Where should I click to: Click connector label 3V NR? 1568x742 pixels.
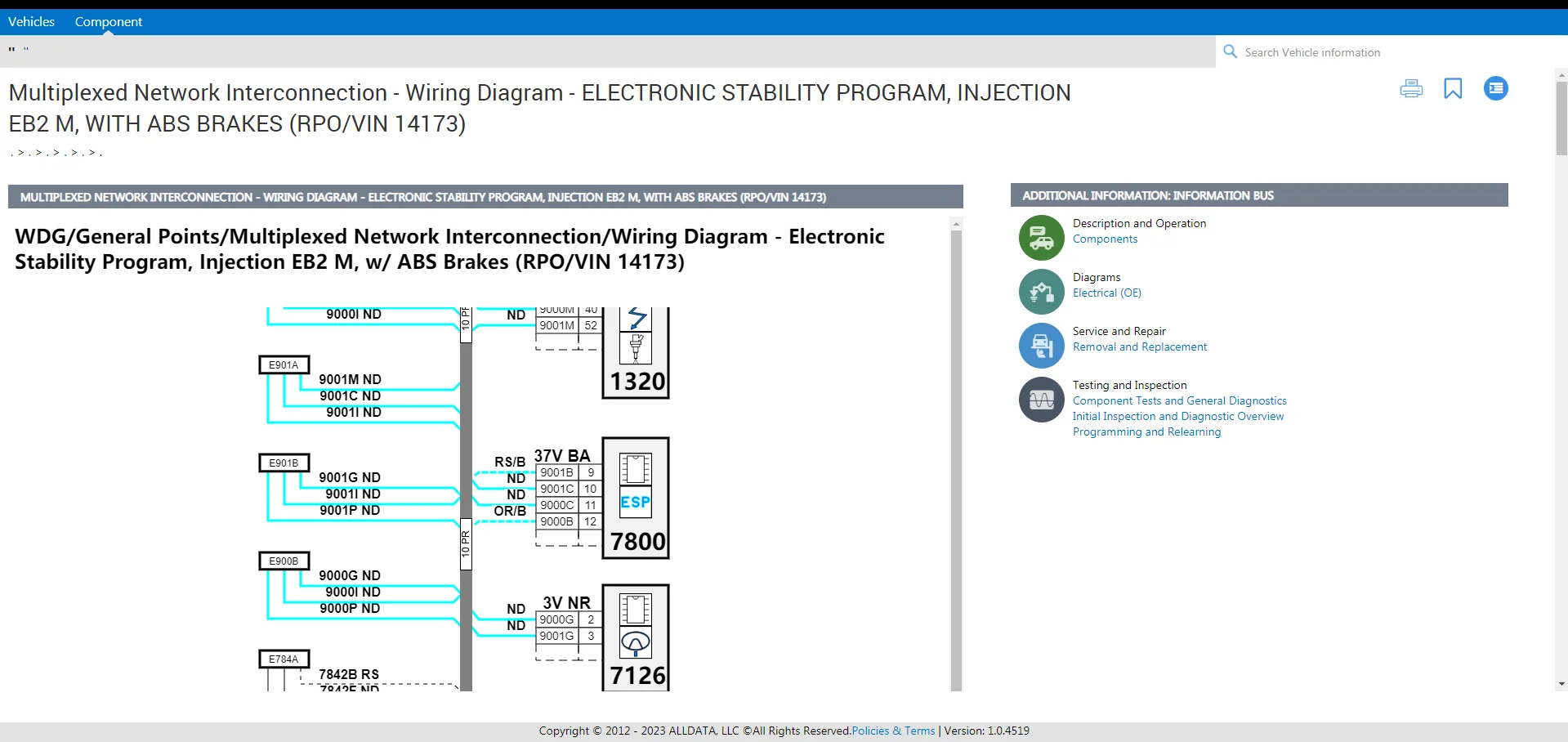[x=566, y=602]
